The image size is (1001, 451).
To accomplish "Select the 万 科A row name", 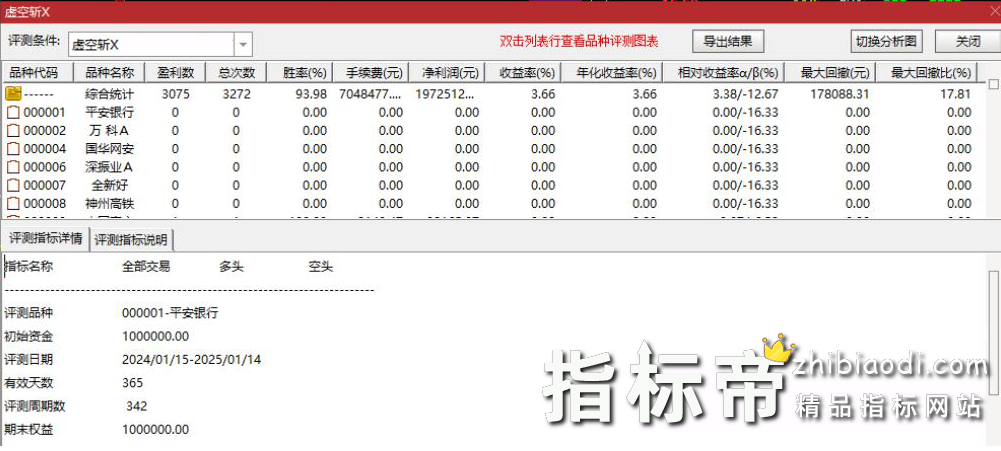I will tap(110, 131).
